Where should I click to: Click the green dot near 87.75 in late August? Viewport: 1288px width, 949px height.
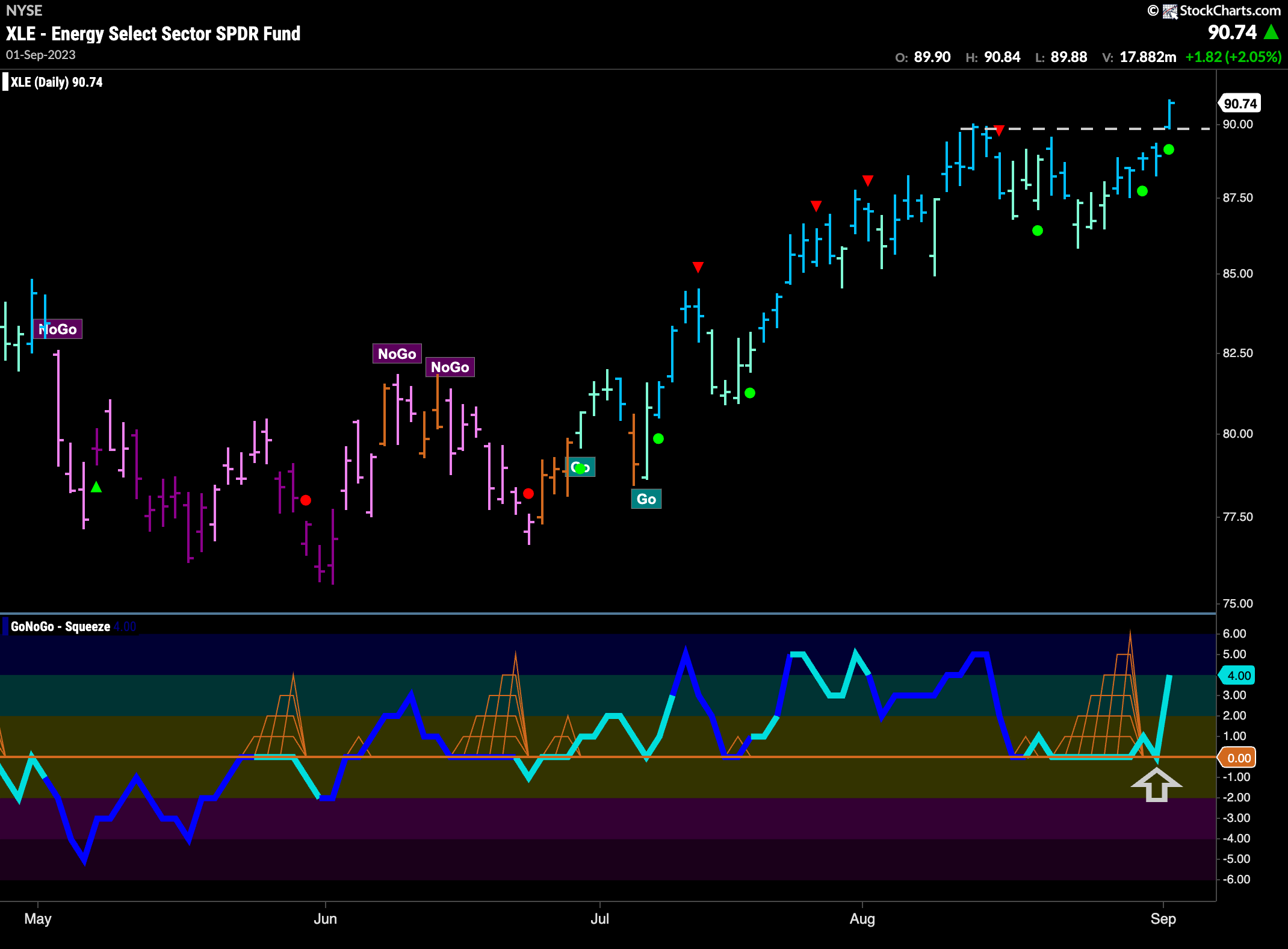[x=1142, y=191]
